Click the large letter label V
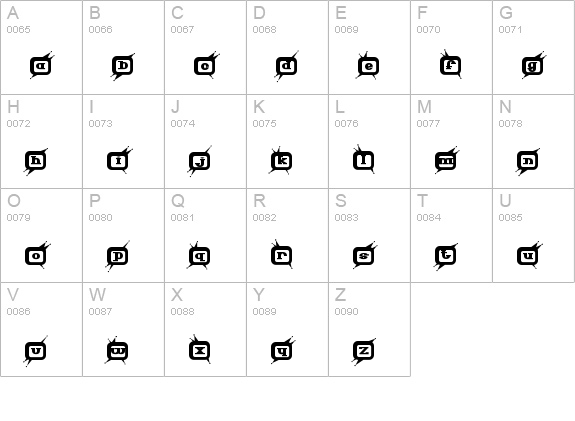 13,295
